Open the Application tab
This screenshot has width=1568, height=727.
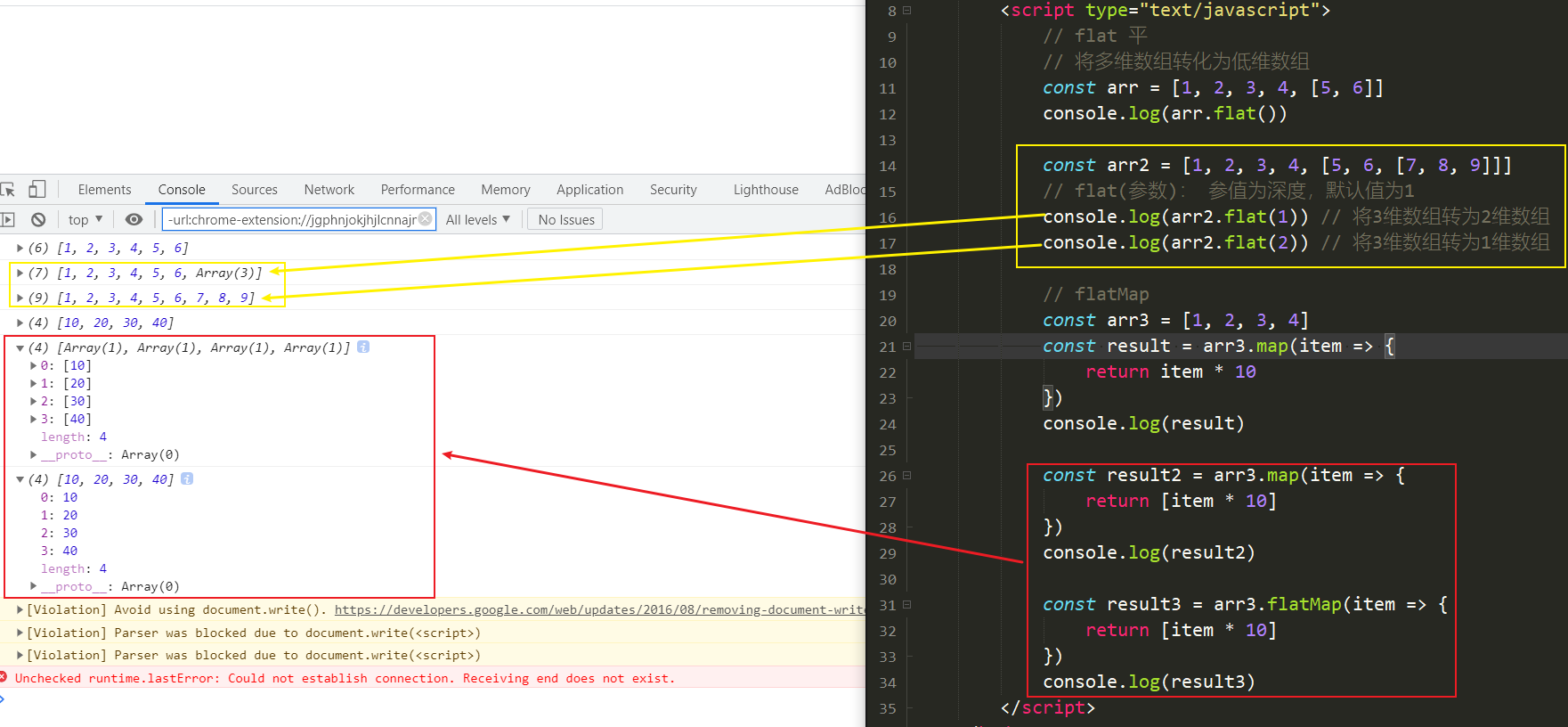(589, 190)
